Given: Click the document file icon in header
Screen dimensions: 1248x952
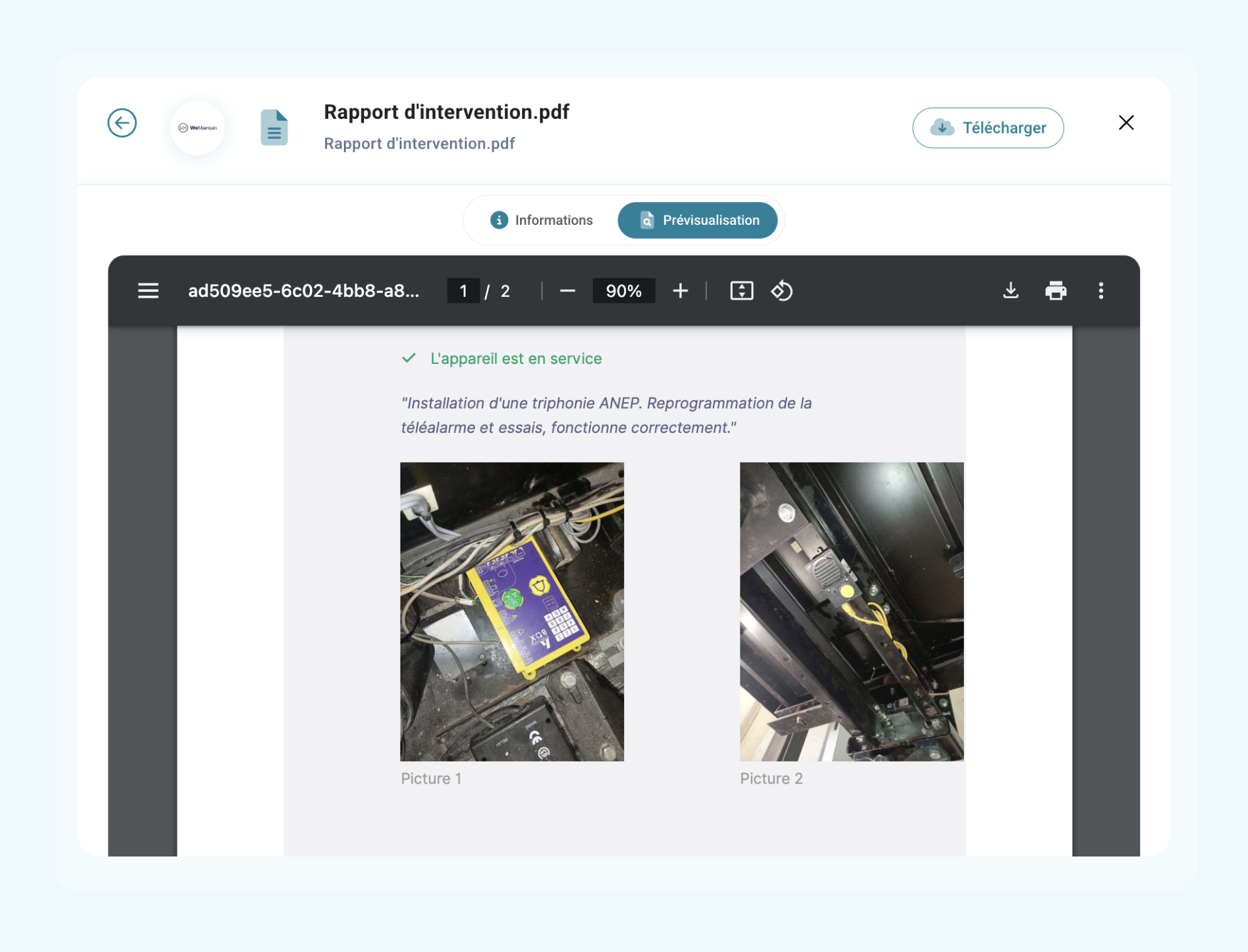Looking at the screenshot, I should [274, 127].
